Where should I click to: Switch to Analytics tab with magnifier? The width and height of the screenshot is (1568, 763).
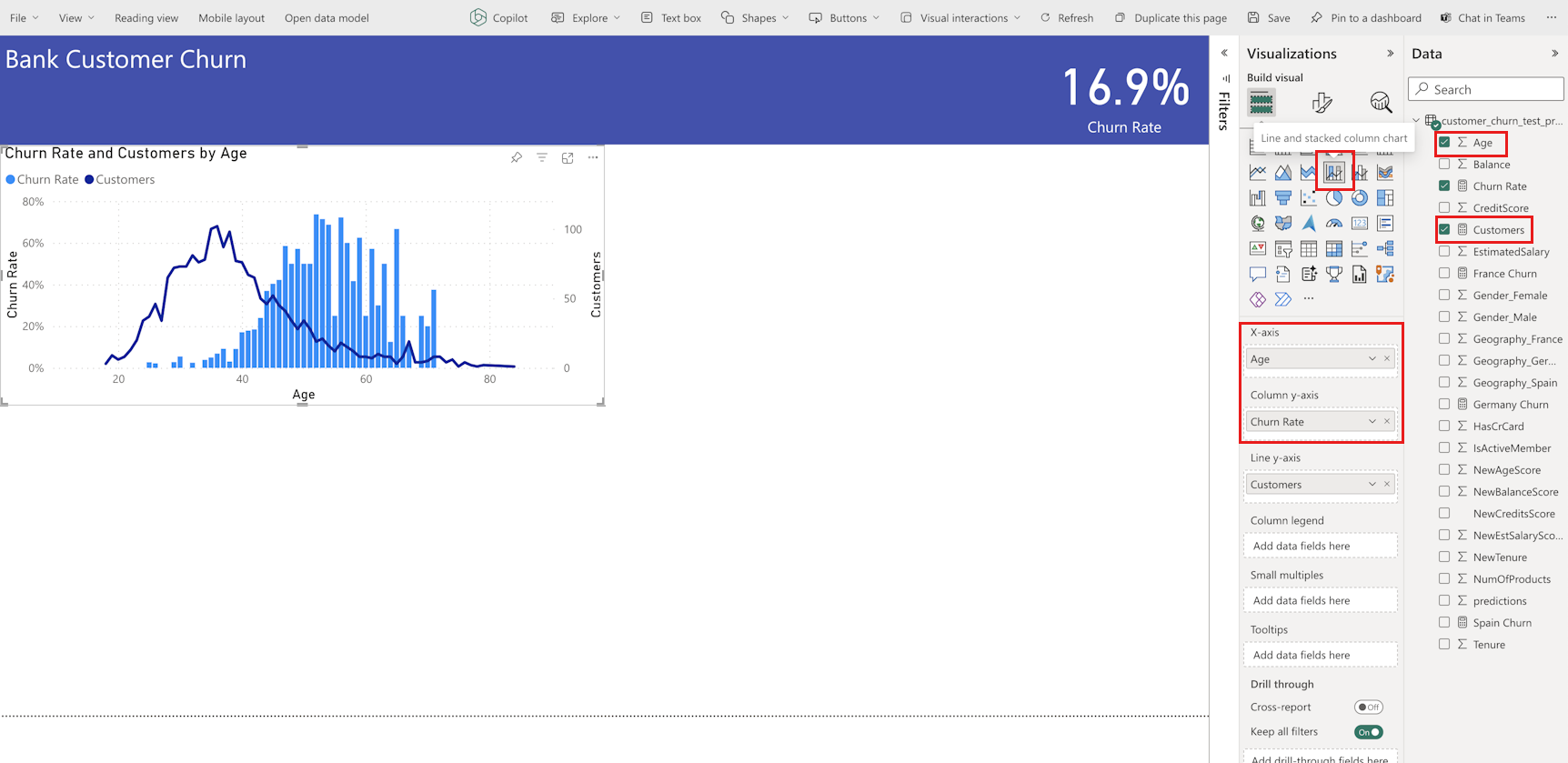(1381, 102)
